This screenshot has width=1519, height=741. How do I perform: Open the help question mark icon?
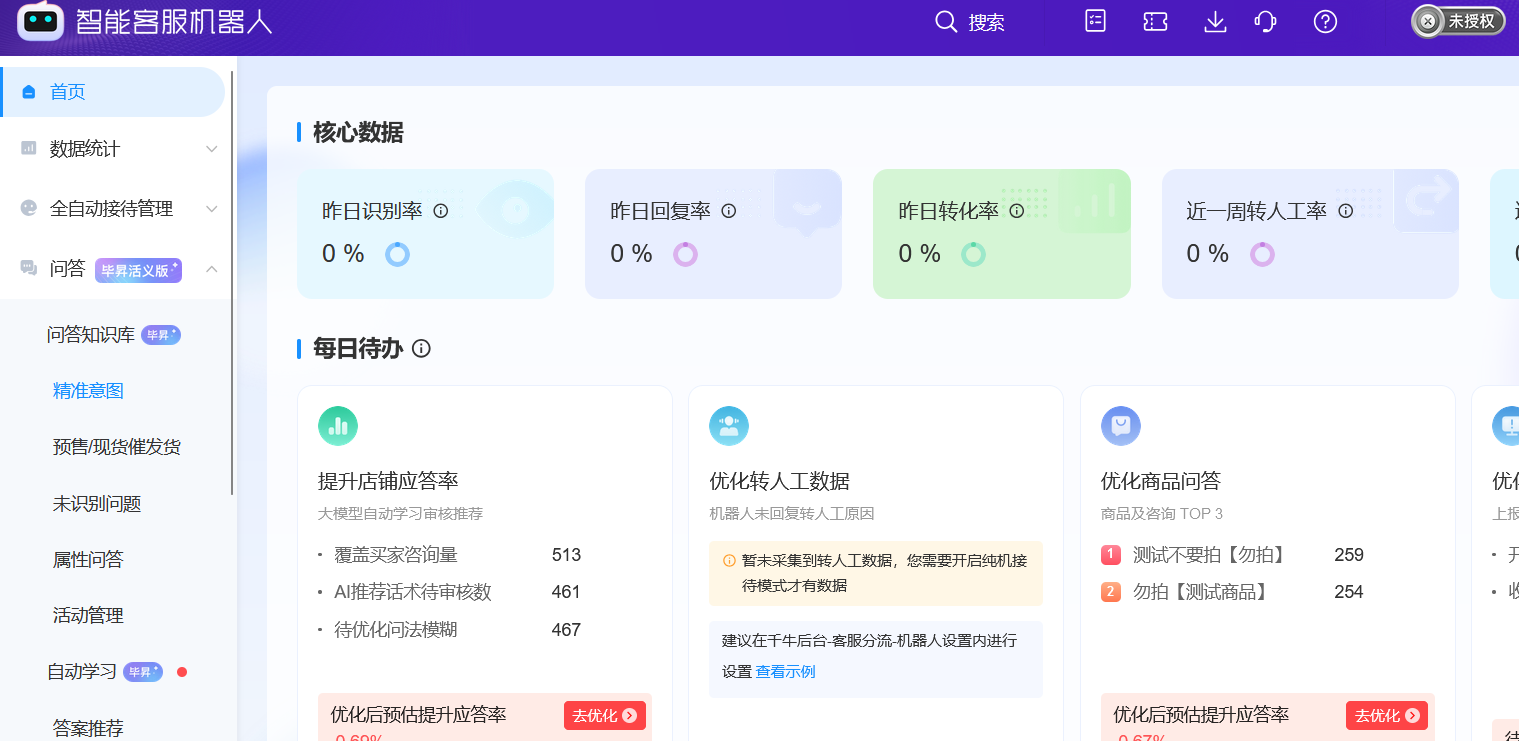pos(1325,22)
